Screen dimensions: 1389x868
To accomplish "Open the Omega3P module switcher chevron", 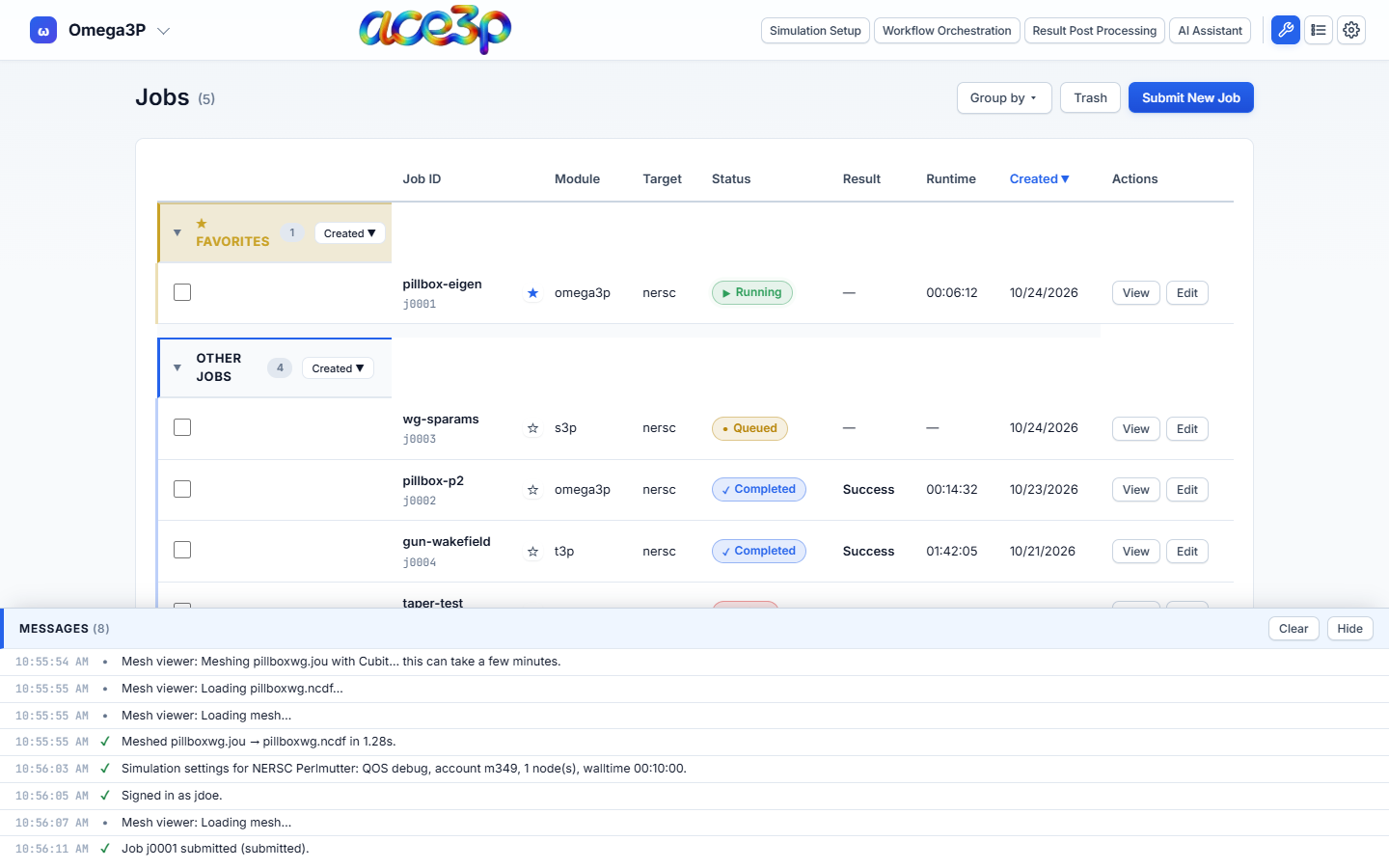I will click(164, 31).
